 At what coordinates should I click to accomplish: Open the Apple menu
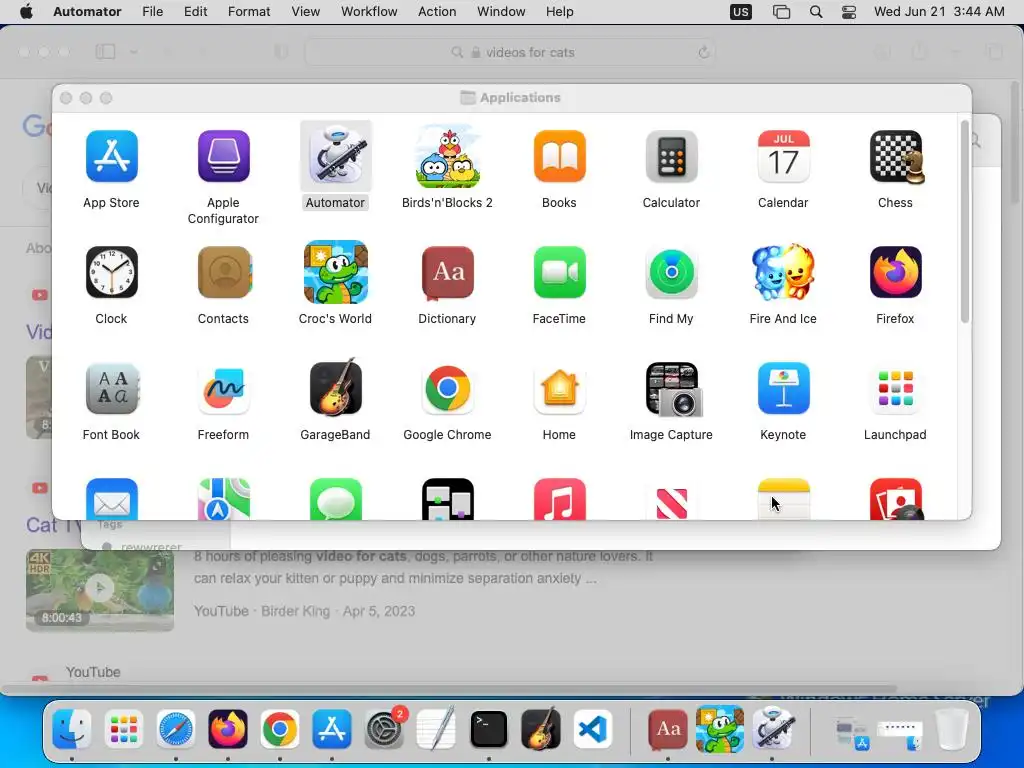click(26, 12)
